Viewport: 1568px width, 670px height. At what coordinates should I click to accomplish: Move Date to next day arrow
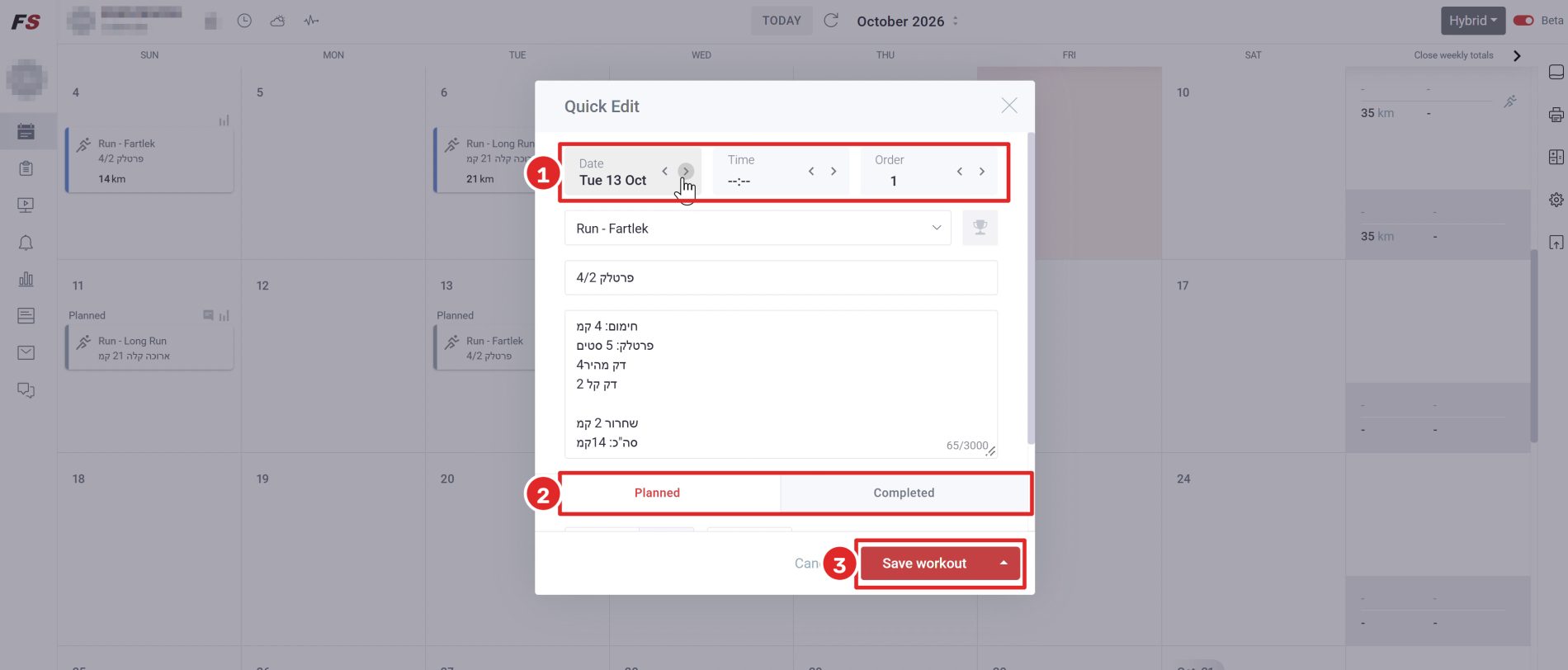coord(686,171)
